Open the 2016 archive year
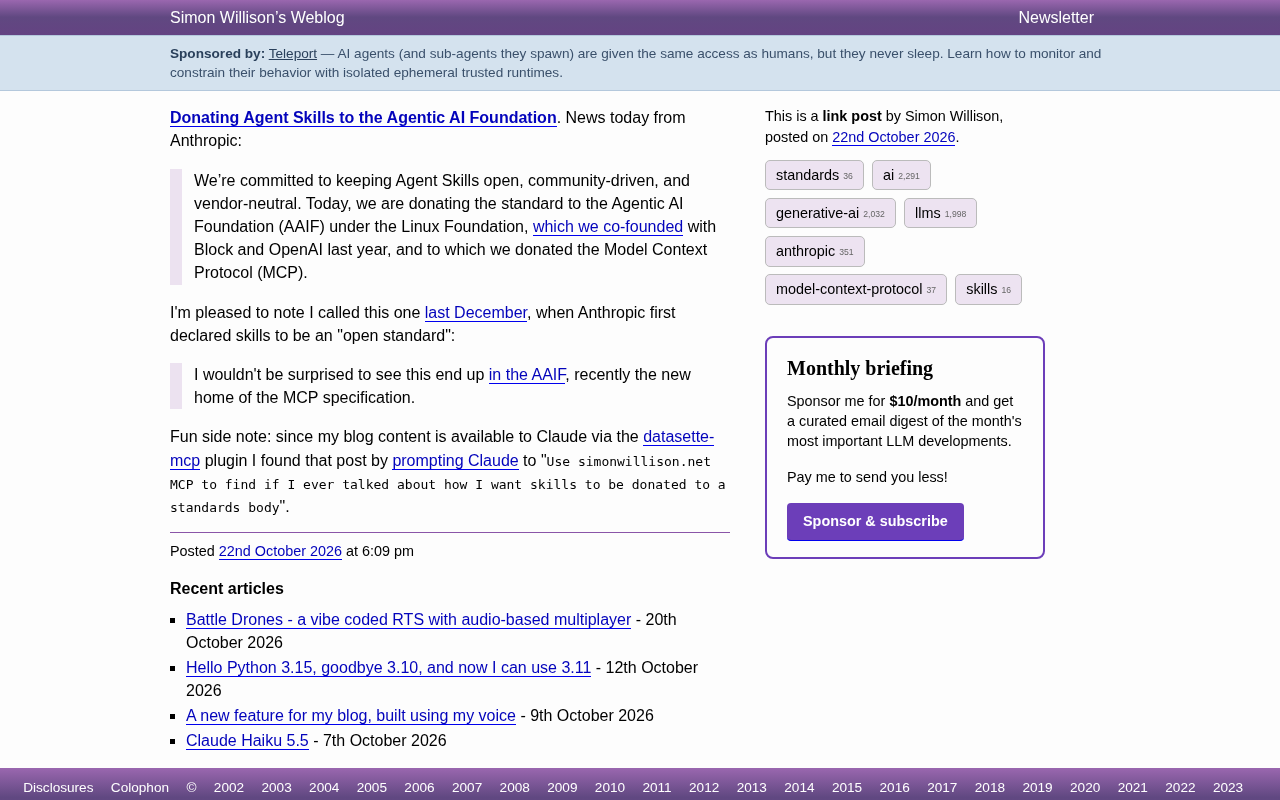Image resolution: width=1280 pixels, height=800 pixels. pos(894,788)
